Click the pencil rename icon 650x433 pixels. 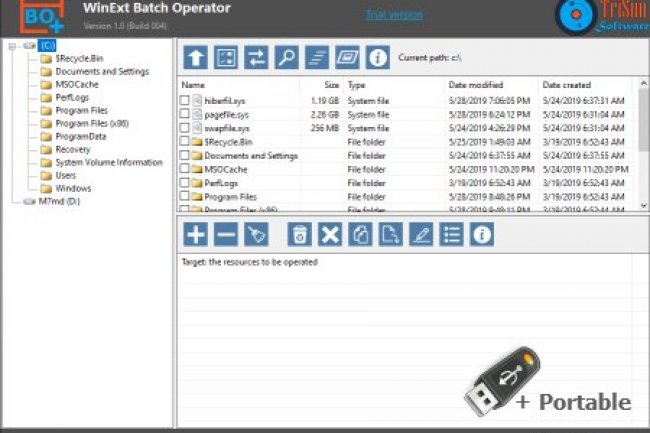pos(421,235)
